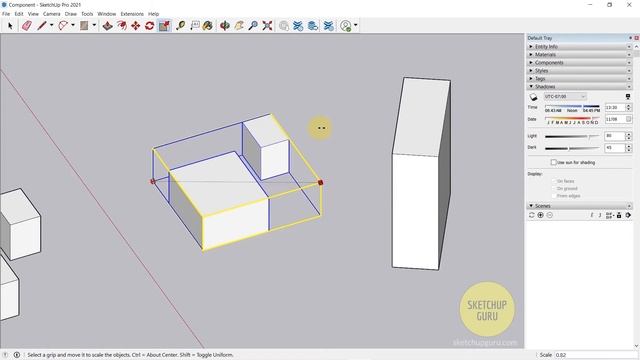Enable Use sun for shading
The image size is (640, 360).
pyautogui.click(x=553, y=162)
